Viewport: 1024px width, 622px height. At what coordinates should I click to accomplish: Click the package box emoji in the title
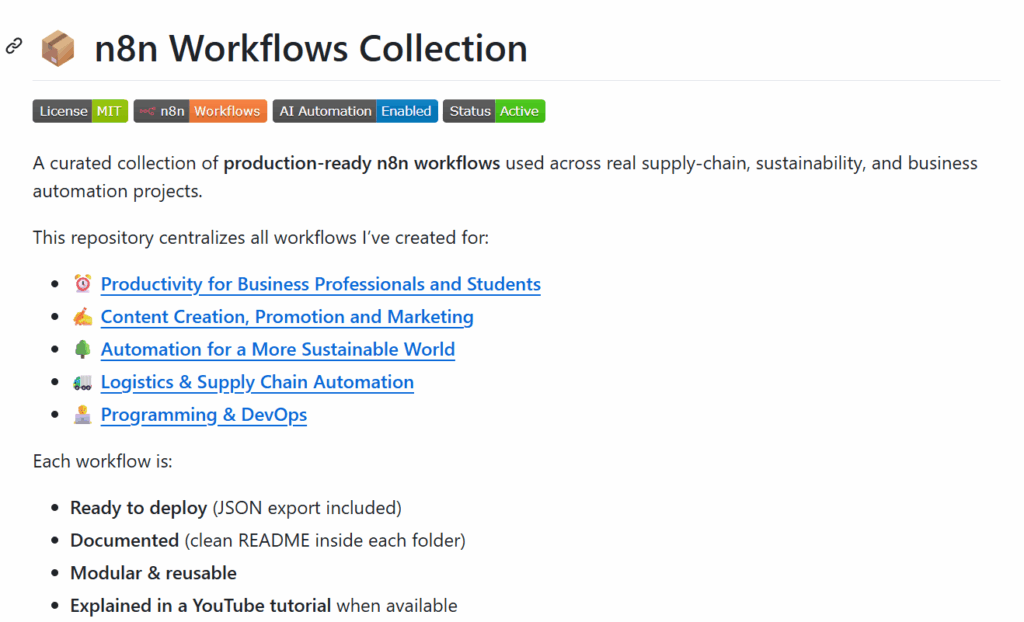58,48
